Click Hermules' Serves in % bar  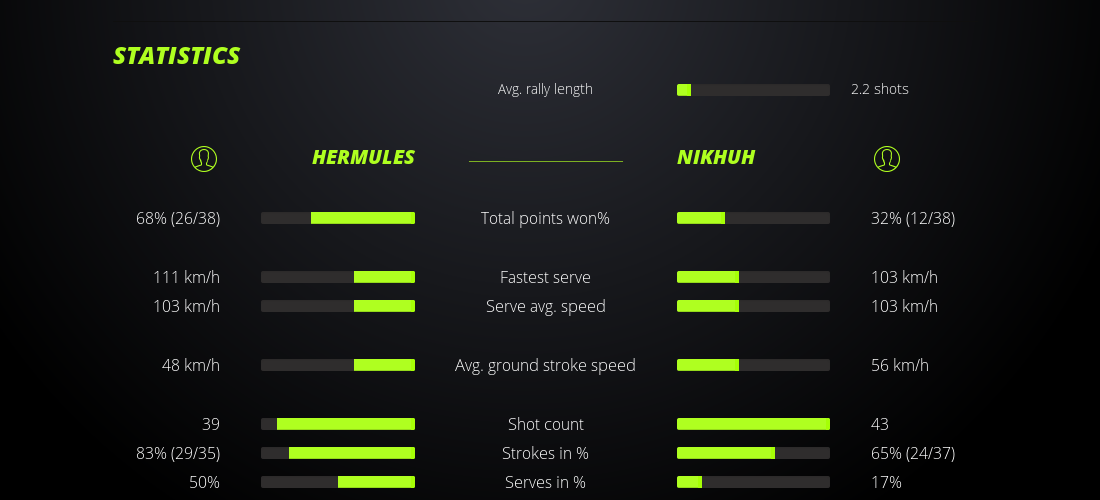point(338,482)
